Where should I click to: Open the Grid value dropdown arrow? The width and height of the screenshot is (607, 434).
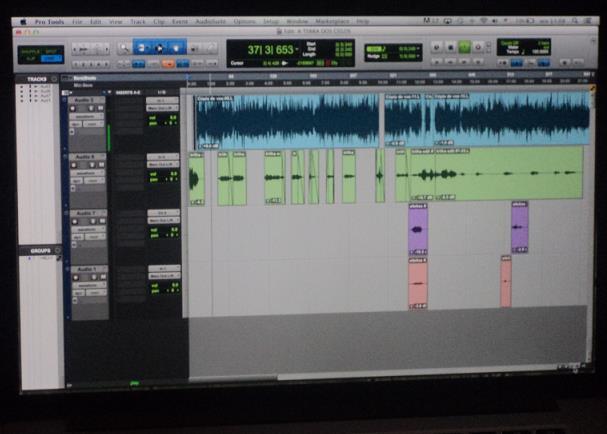[418, 49]
